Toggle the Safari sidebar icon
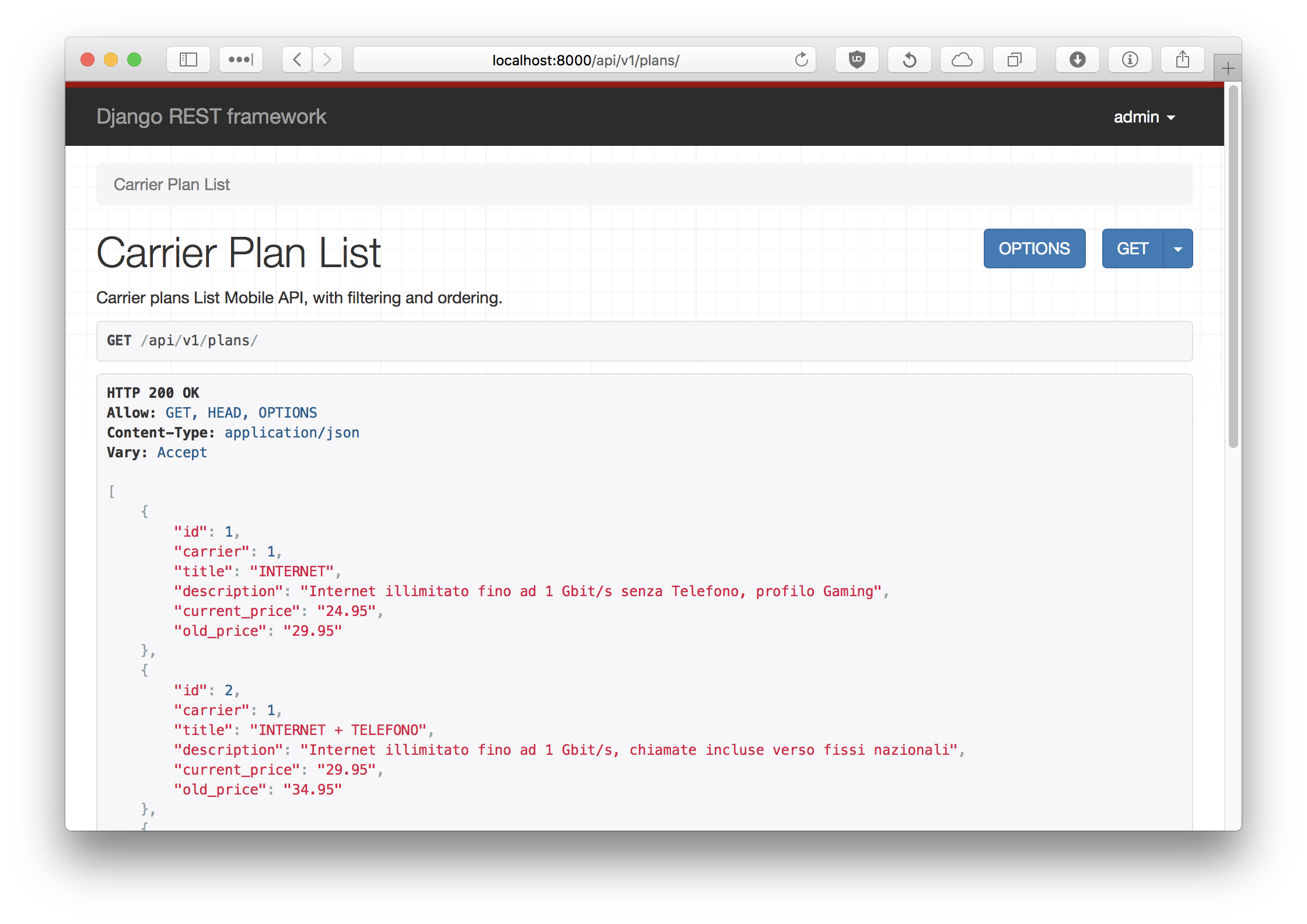The image size is (1307, 924). (x=188, y=60)
